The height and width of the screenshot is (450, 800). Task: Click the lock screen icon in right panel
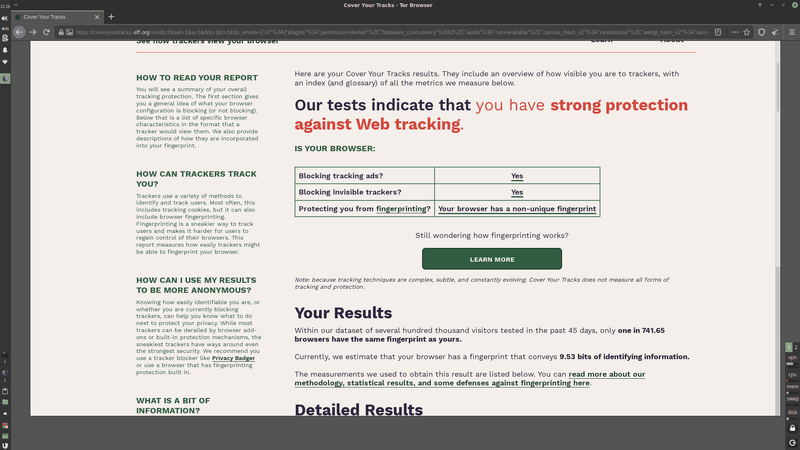[792, 428]
